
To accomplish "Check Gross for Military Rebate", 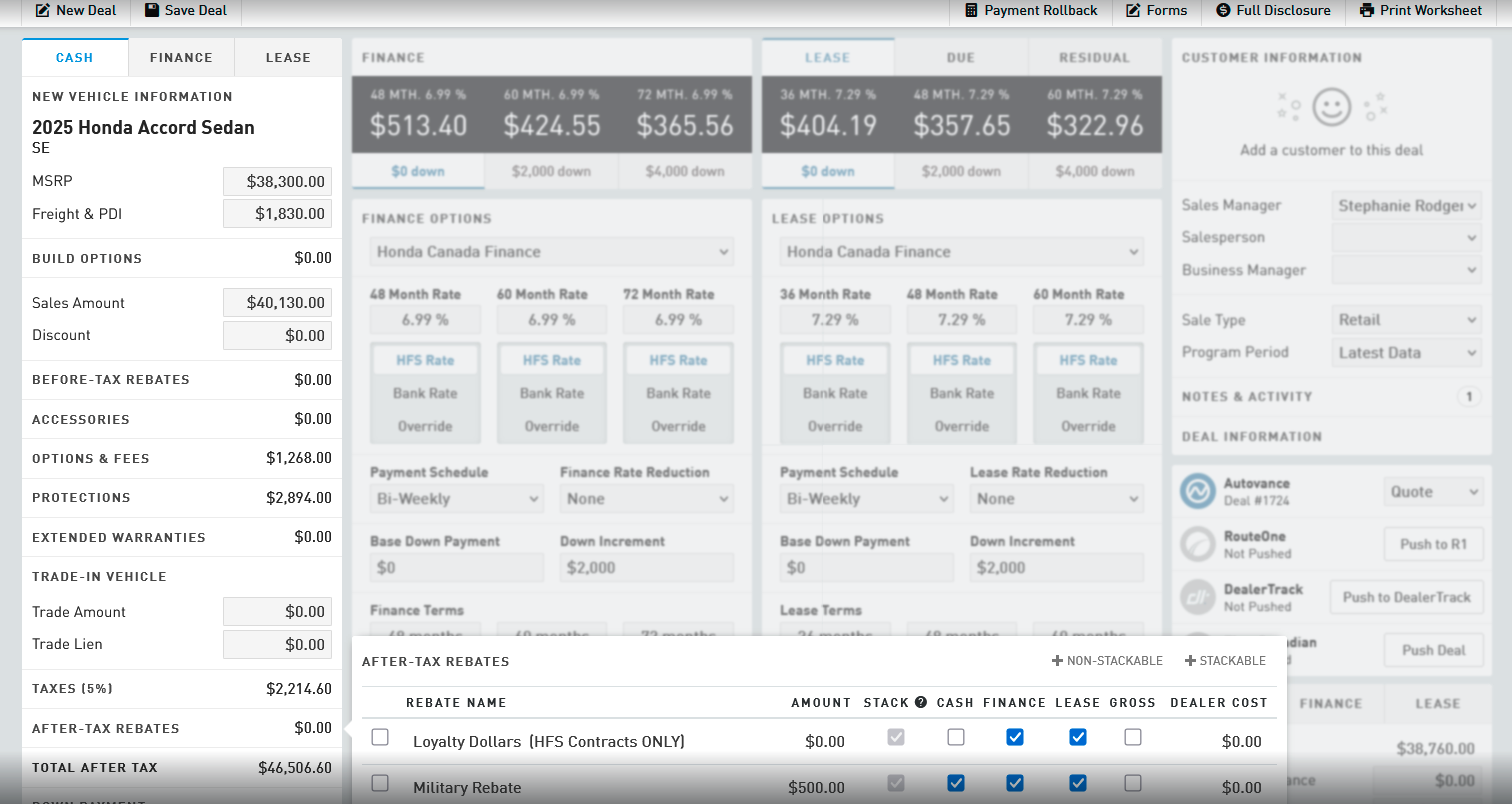I will [x=1133, y=783].
